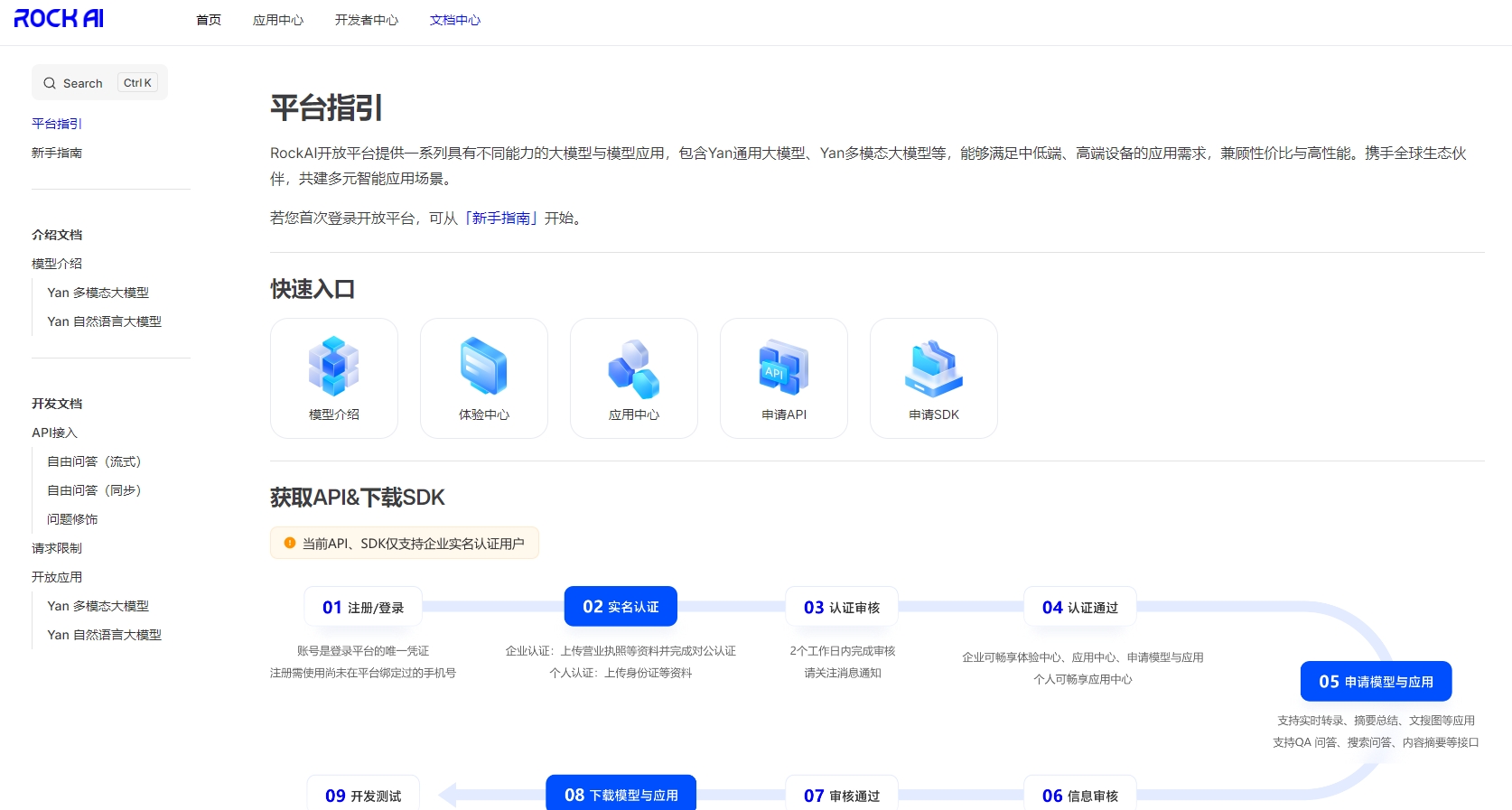The height and width of the screenshot is (810, 1512).
Task: Click text 个人可畅享应用中心
Action: [x=1083, y=679]
